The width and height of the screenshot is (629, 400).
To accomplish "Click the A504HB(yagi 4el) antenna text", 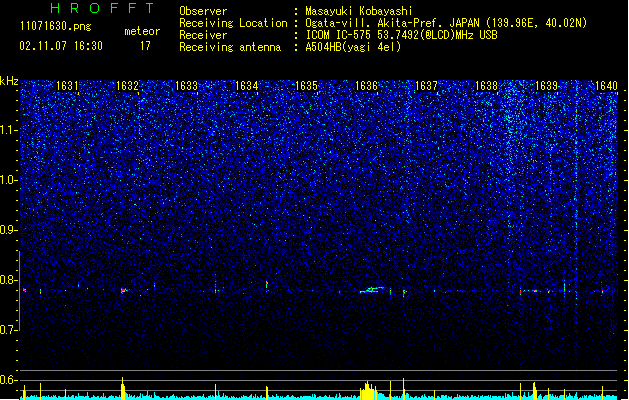I will (x=353, y=47).
